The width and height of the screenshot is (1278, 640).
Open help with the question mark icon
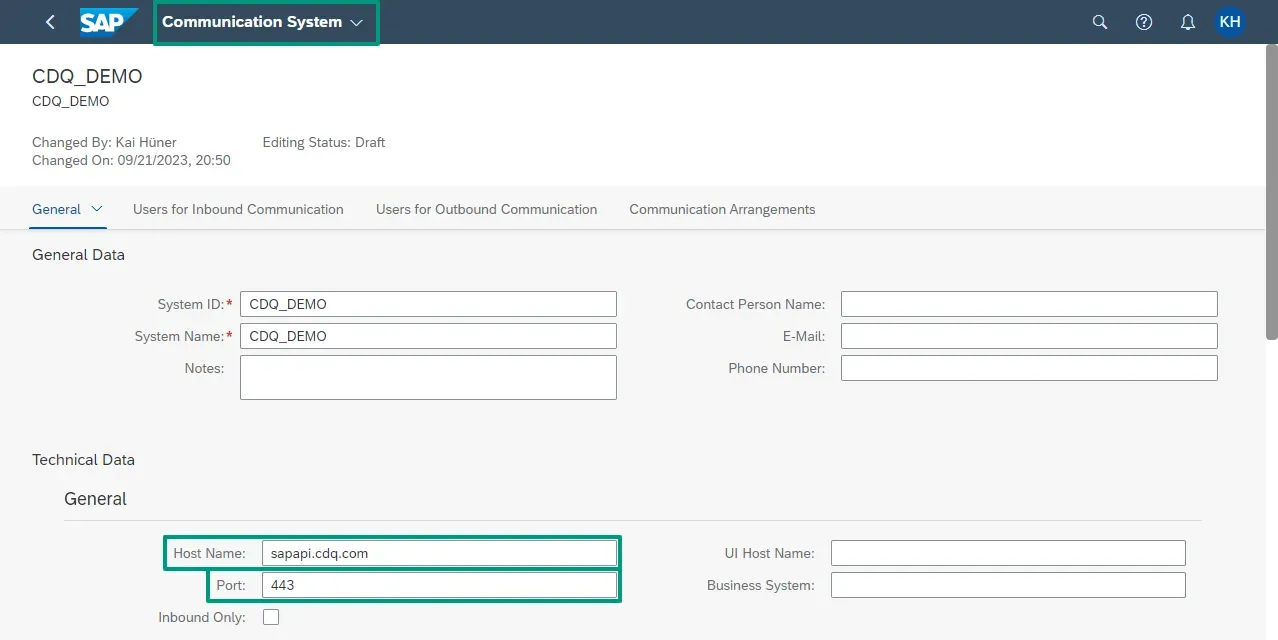click(1144, 22)
